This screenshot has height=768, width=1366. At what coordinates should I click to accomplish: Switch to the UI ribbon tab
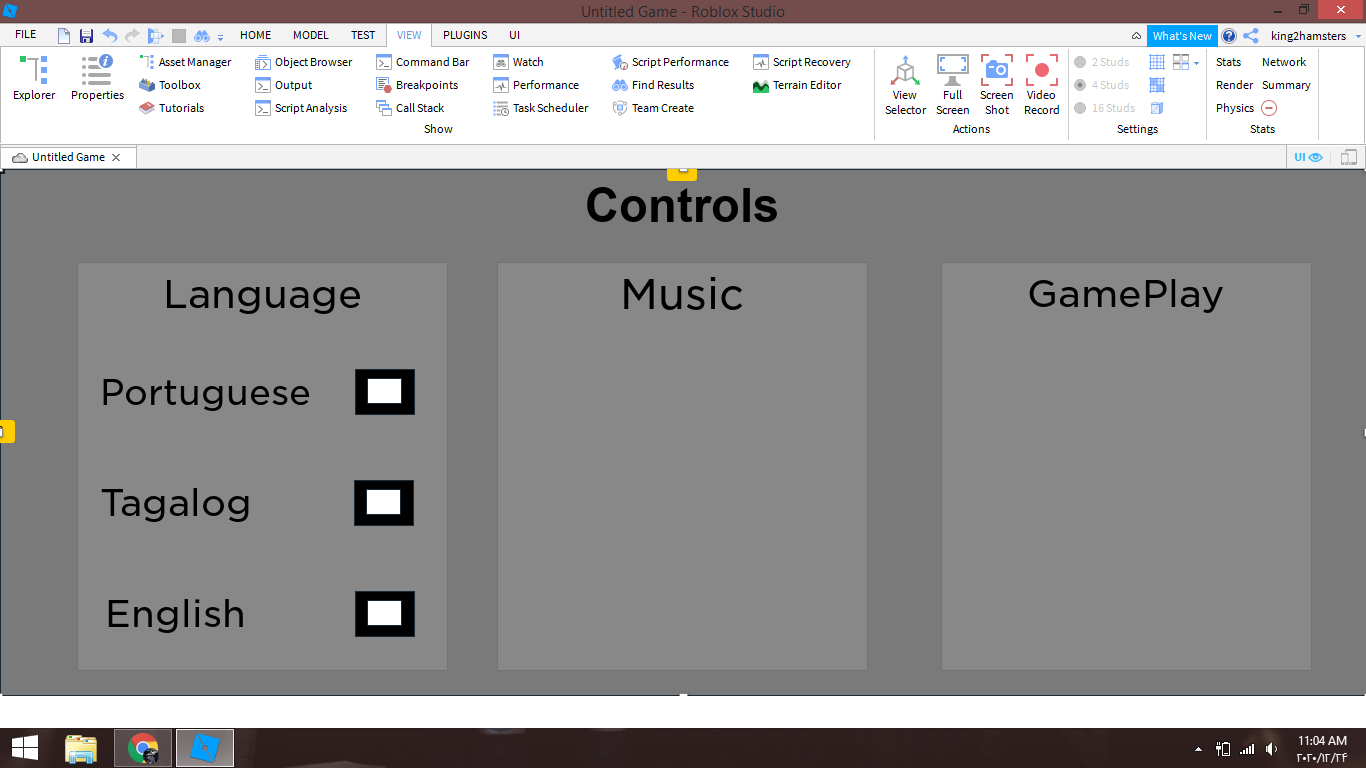[x=514, y=35]
